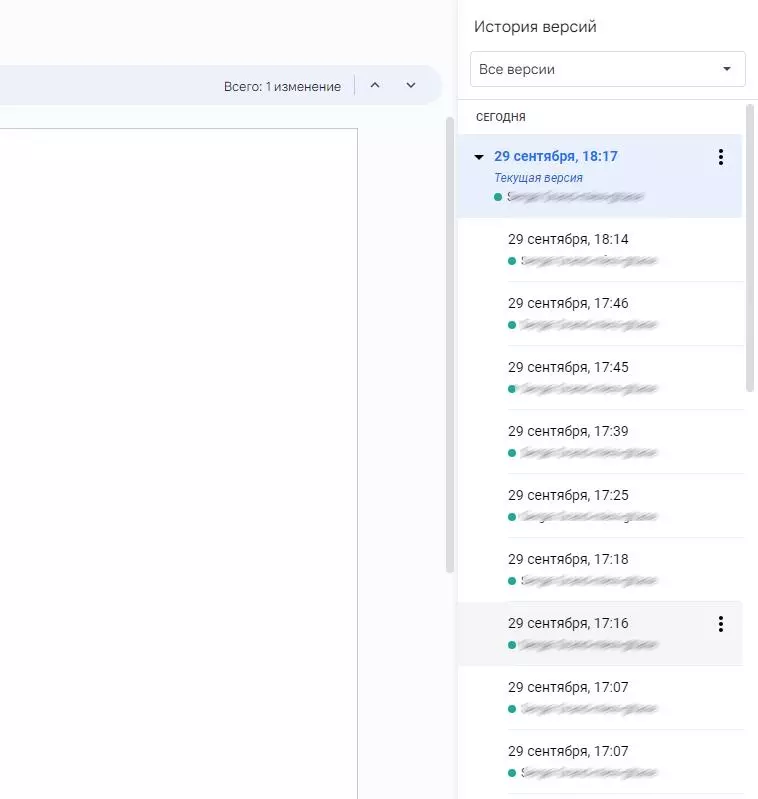The image size is (758, 799).
Task: Open three-dot menu for 18:17 current version
Action: click(x=720, y=157)
